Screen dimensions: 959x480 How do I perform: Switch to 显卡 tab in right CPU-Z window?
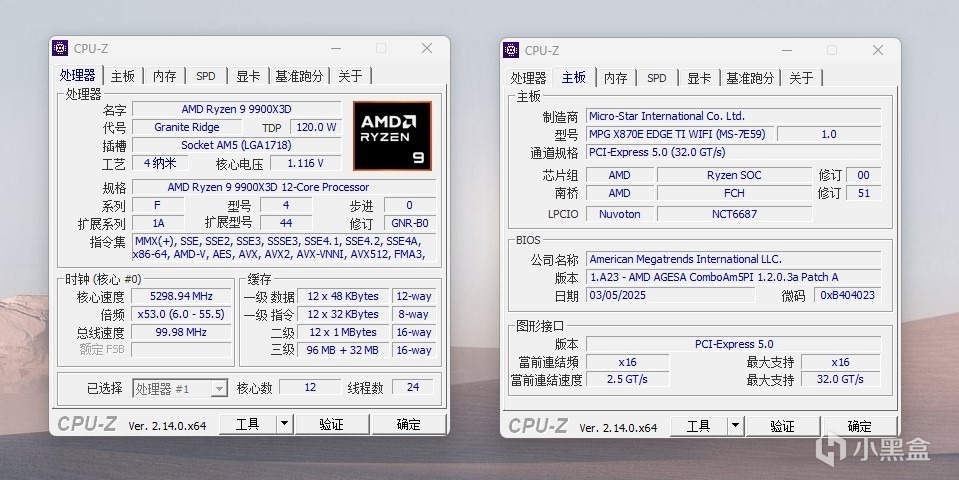[699, 78]
